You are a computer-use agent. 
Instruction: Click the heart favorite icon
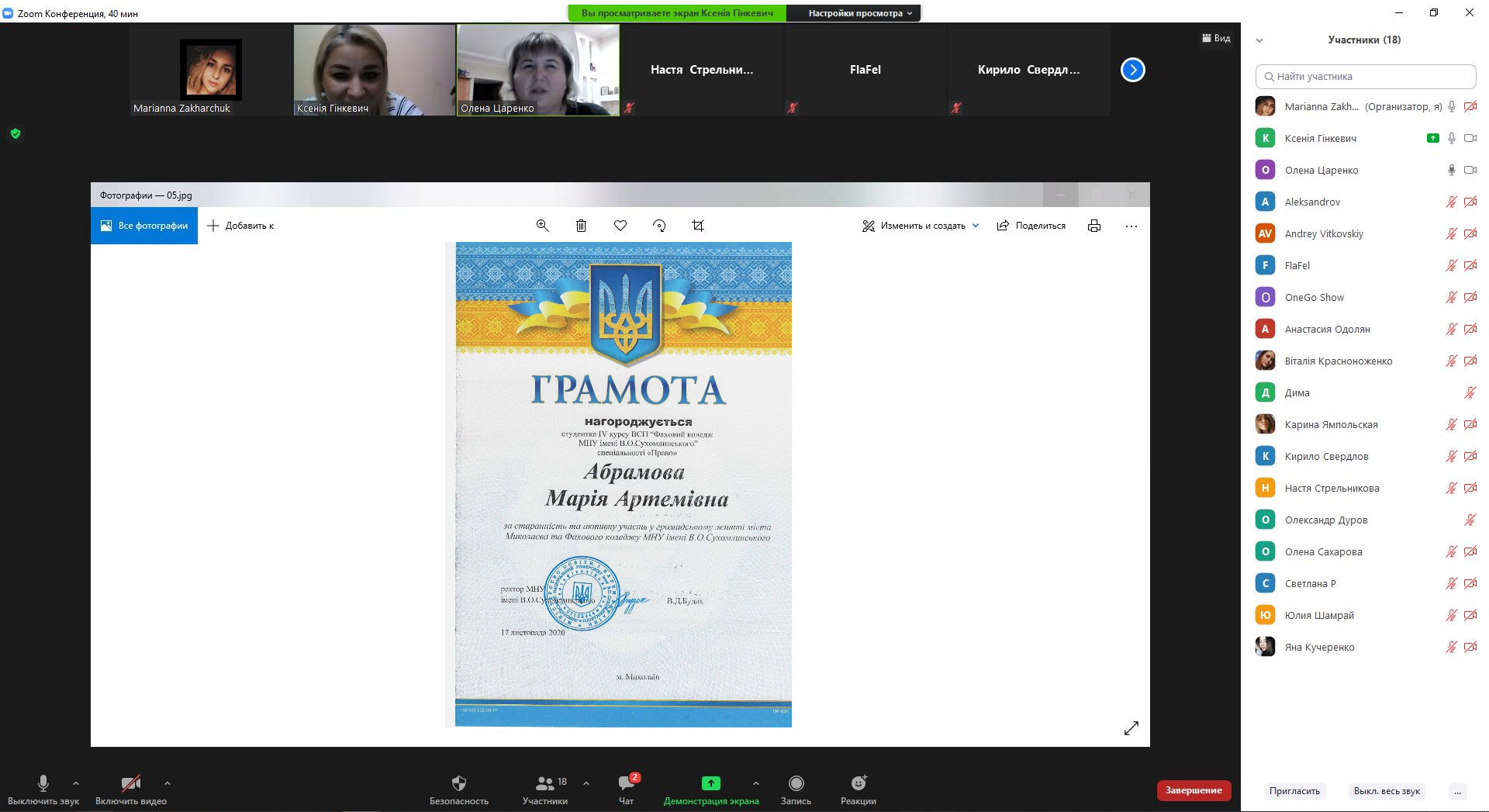[x=620, y=226]
